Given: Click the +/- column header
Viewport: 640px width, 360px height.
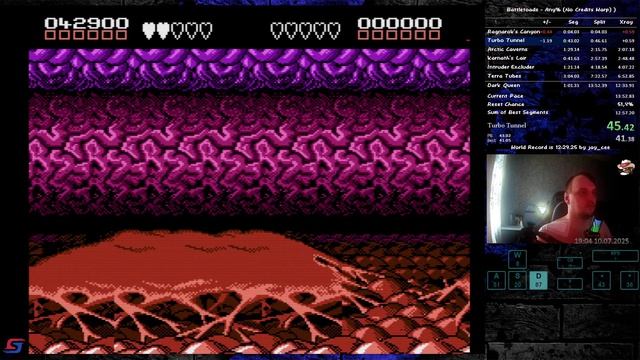Looking at the screenshot, I should pos(547,22).
